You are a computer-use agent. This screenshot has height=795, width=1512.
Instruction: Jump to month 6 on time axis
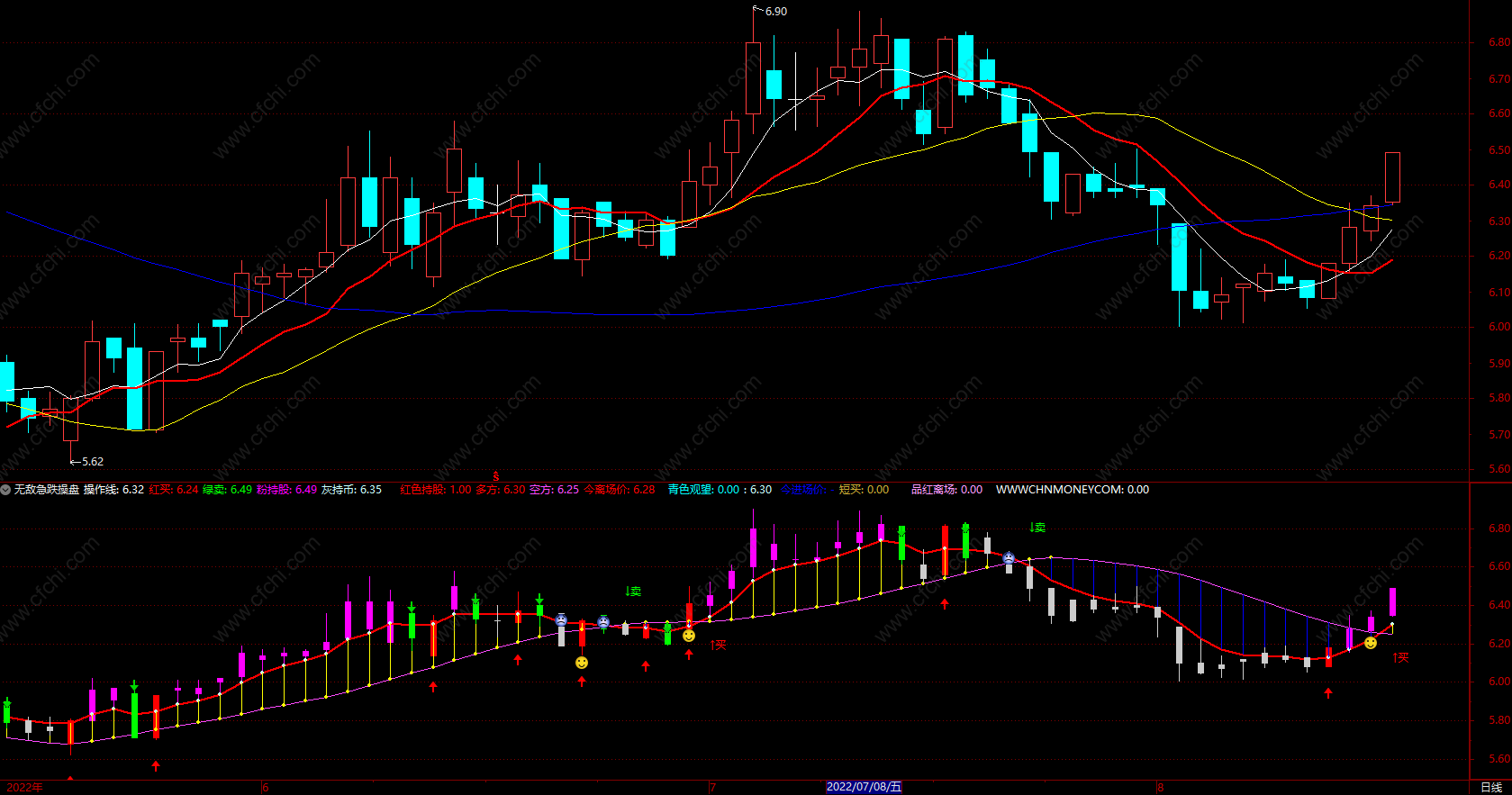click(266, 788)
